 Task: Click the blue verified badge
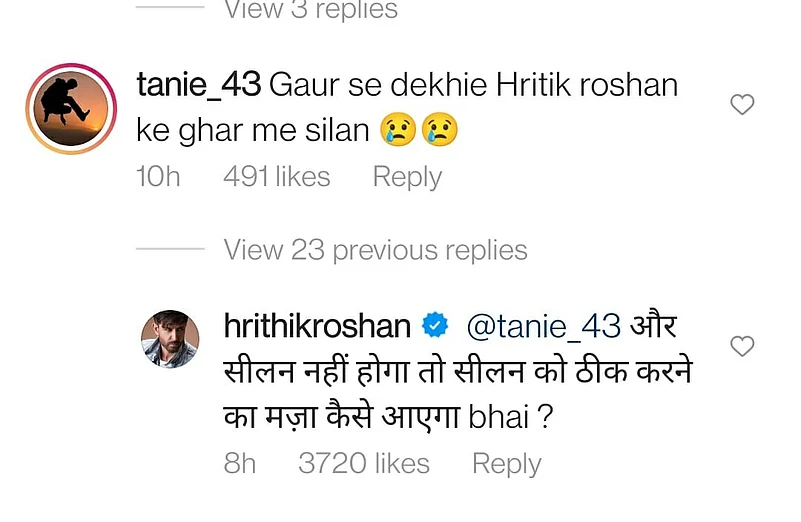click(x=434, y=326)
